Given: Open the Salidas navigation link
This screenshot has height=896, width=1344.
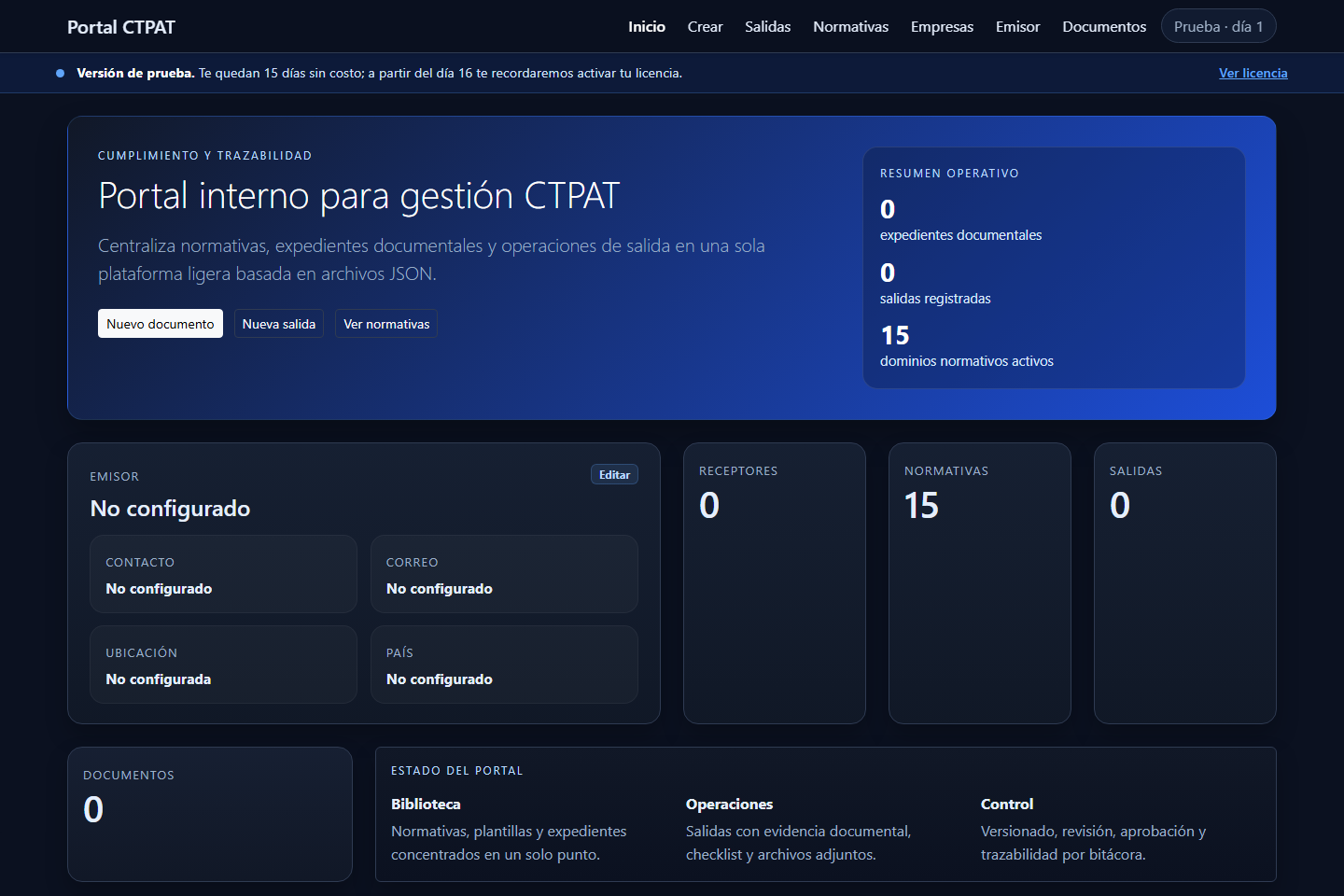Looking at the screenshot, I should (x=767, y=26).
